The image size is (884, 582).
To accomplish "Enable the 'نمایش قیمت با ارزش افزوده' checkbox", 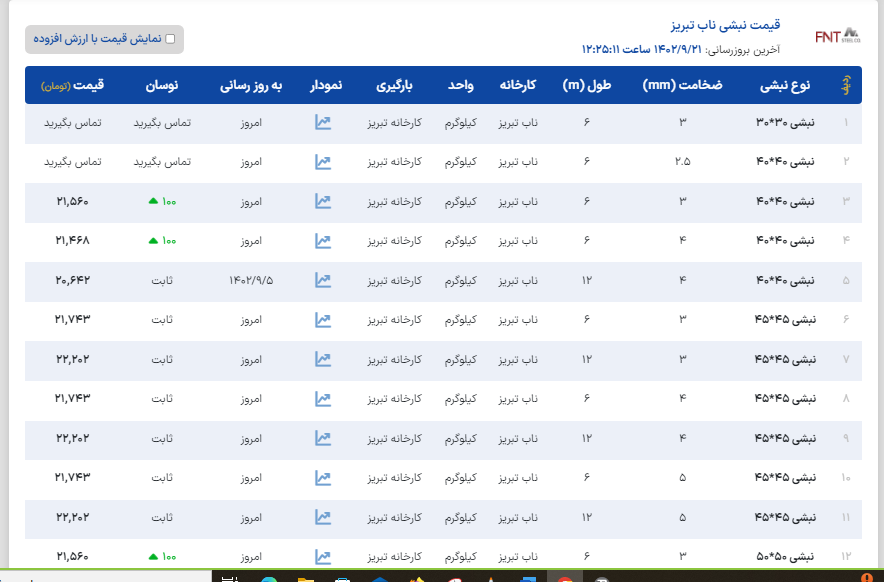I will tap(170, 39).
